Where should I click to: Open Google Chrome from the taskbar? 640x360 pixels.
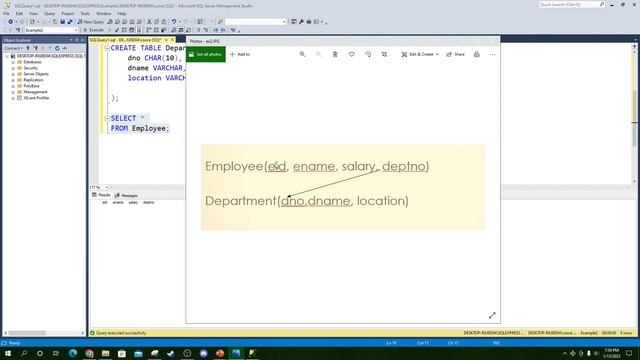[x=89, y=353]
